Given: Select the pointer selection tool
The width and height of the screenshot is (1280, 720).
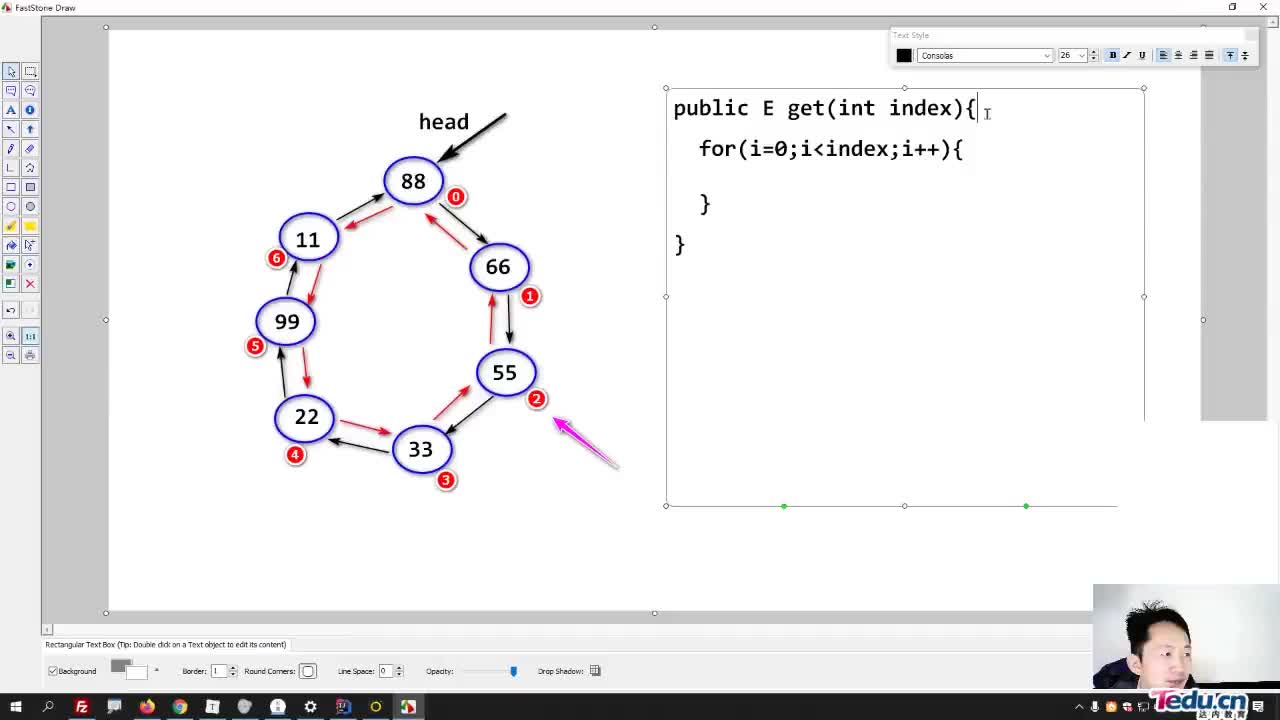Looking at the screenshot, I should [11, 71].
